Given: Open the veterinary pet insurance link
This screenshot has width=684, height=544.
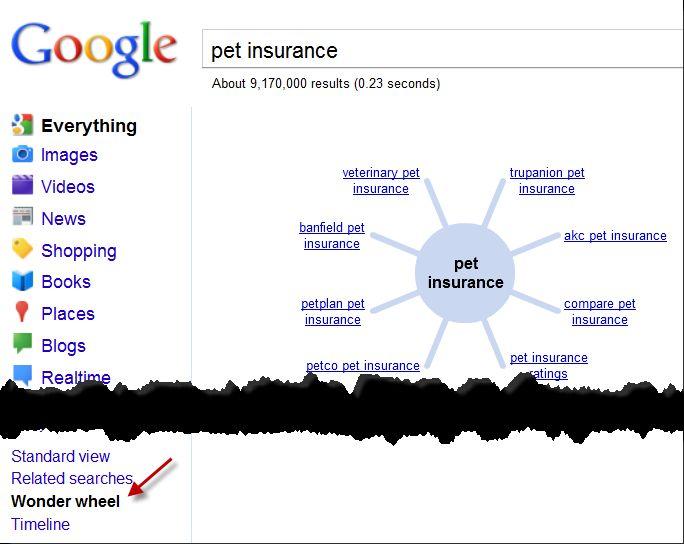Looking at the screenshot, I should [381, 181].
